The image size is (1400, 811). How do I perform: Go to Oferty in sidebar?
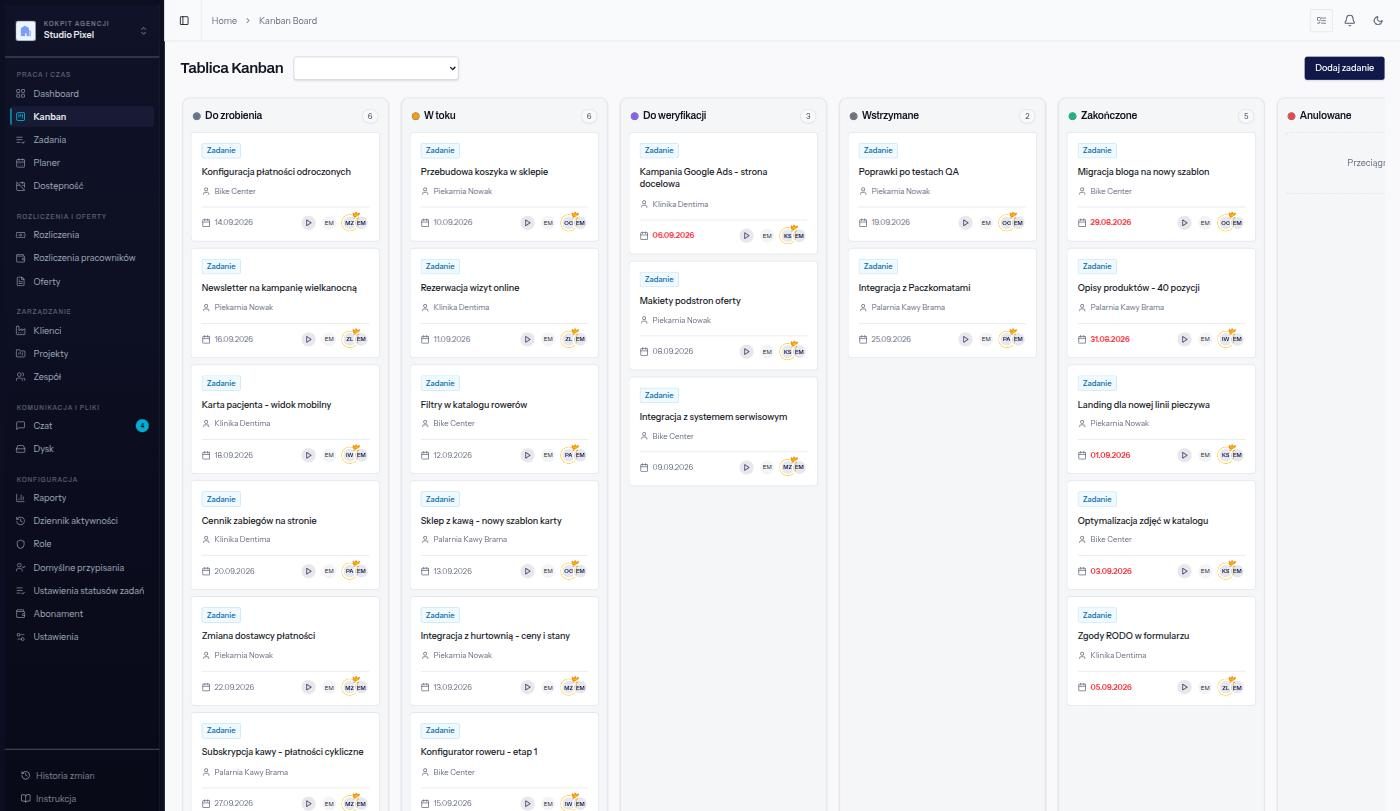[82, 282]
